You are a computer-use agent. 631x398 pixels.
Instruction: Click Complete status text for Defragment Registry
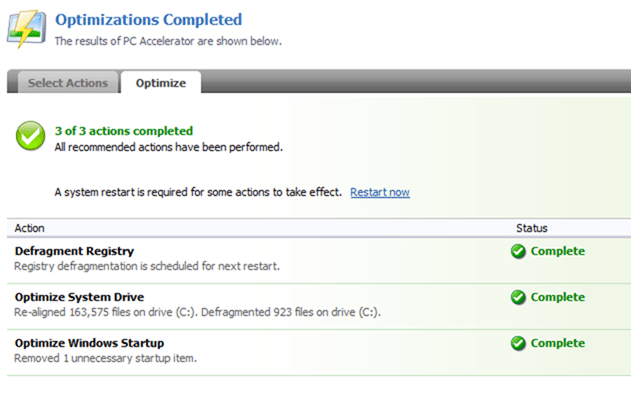pyautogui.click(x=558, y=251)
